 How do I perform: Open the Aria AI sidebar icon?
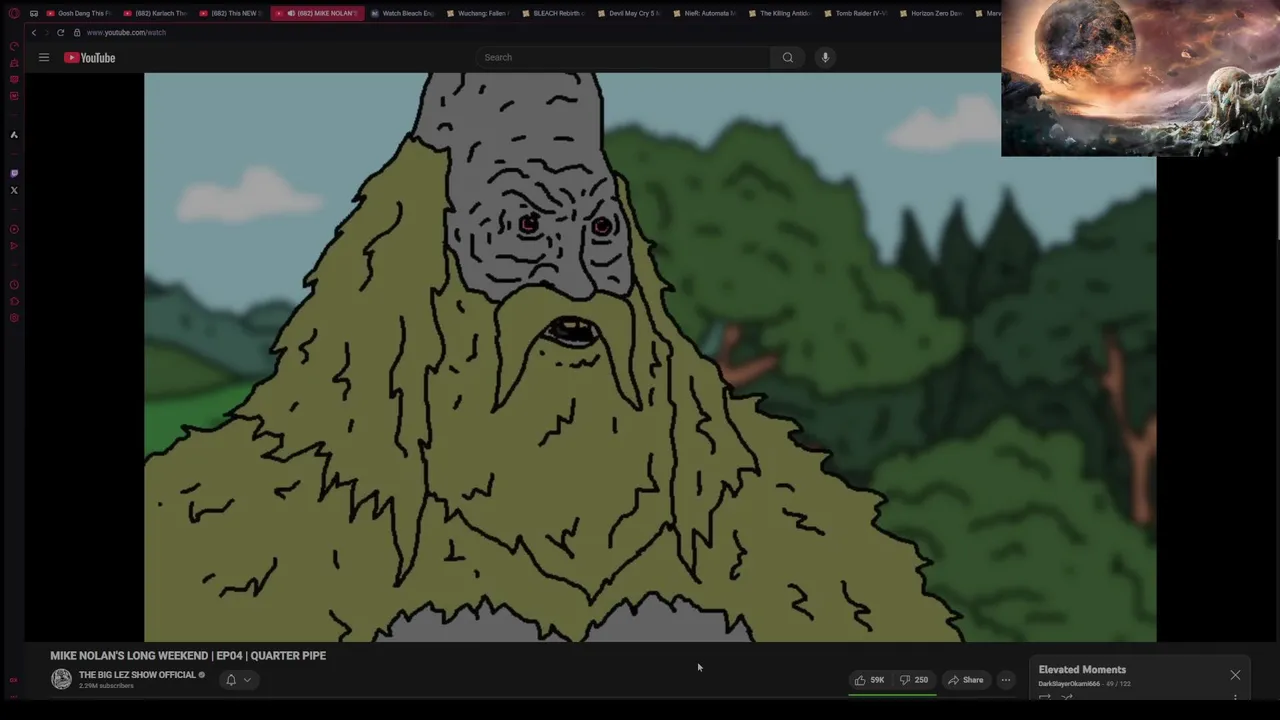pos(14,134)
